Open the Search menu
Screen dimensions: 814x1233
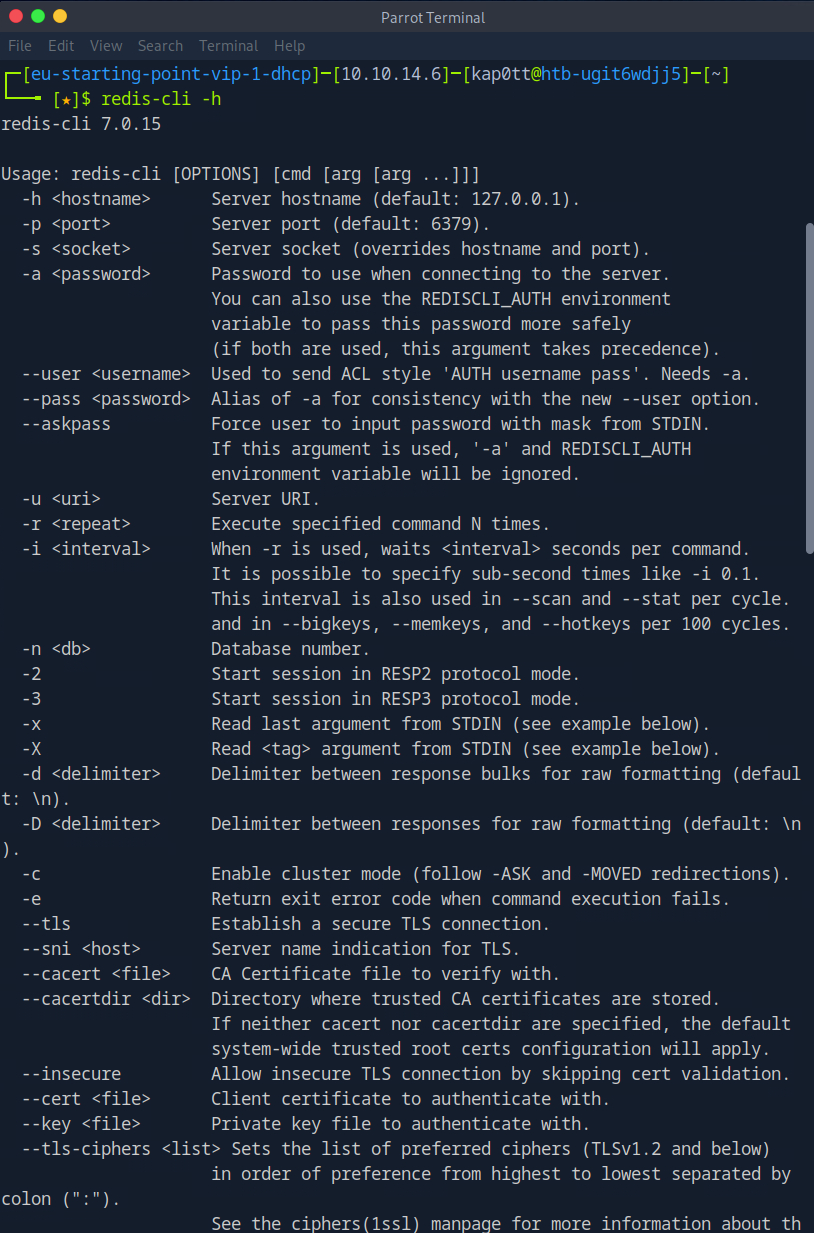click(160, 46)
